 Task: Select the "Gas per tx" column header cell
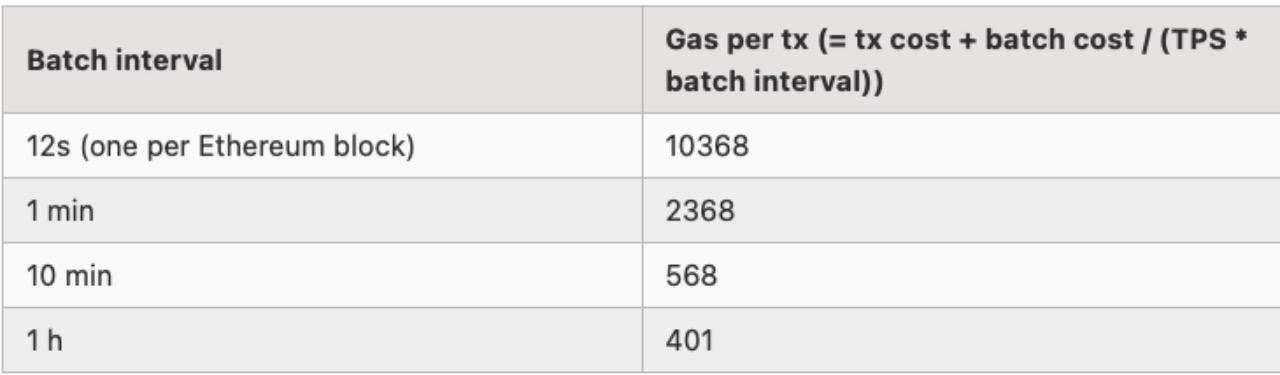click(962, 60)
